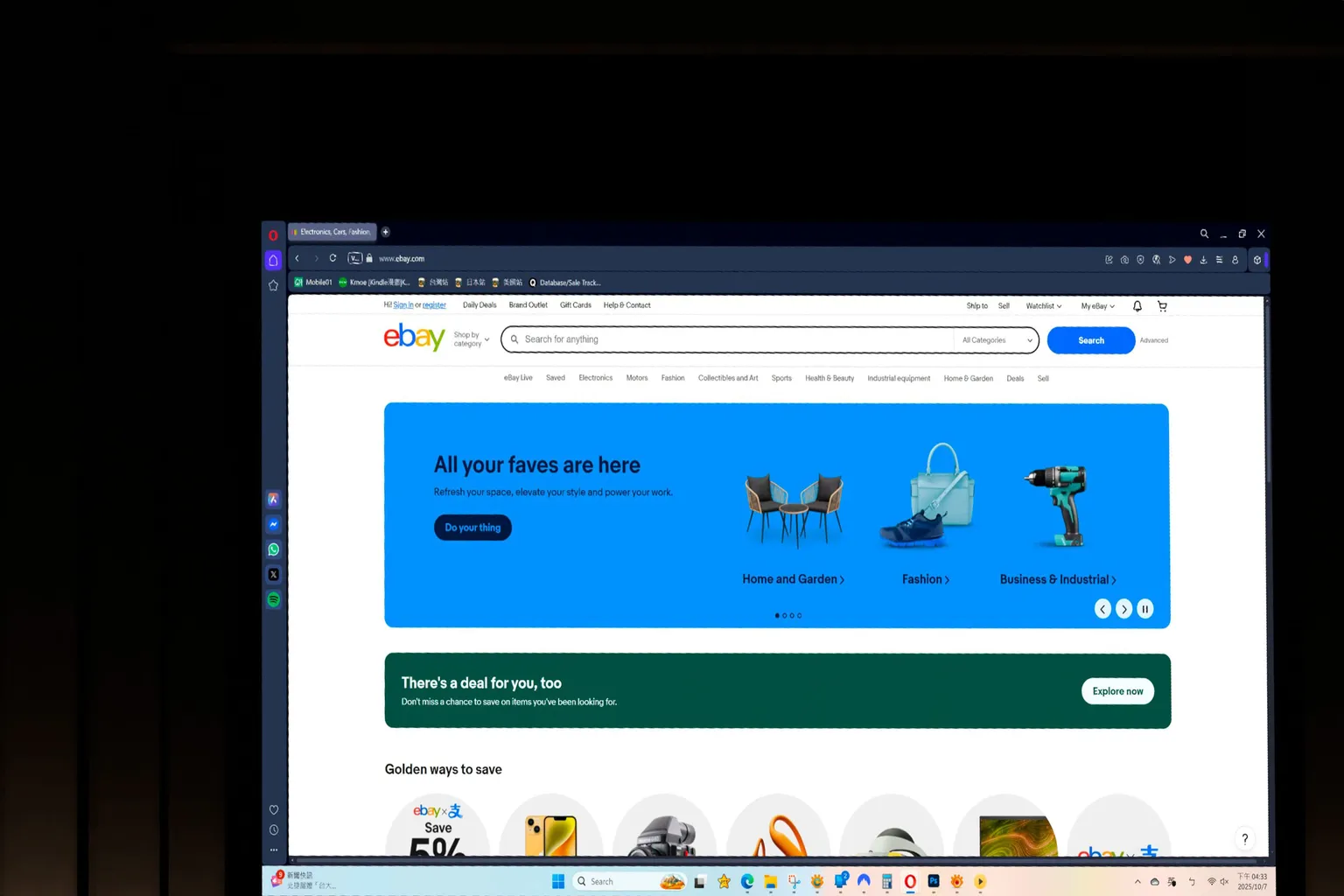1344x896 pixels.
Task: Open ad blocker shield icon
Action: pos(1140,260)
